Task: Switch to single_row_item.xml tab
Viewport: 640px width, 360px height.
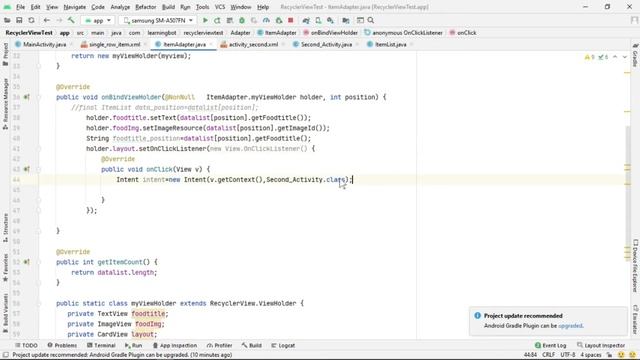Action: click(x=114, y=44)
